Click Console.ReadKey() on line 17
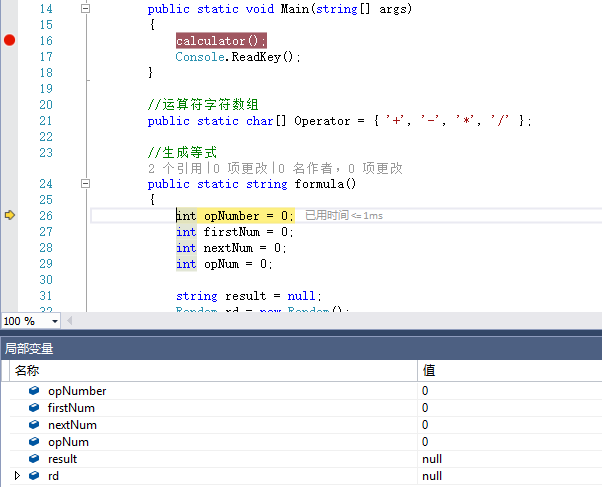This screenshot has height=487, width=602. pyautogui.click(x=238, y=57)
